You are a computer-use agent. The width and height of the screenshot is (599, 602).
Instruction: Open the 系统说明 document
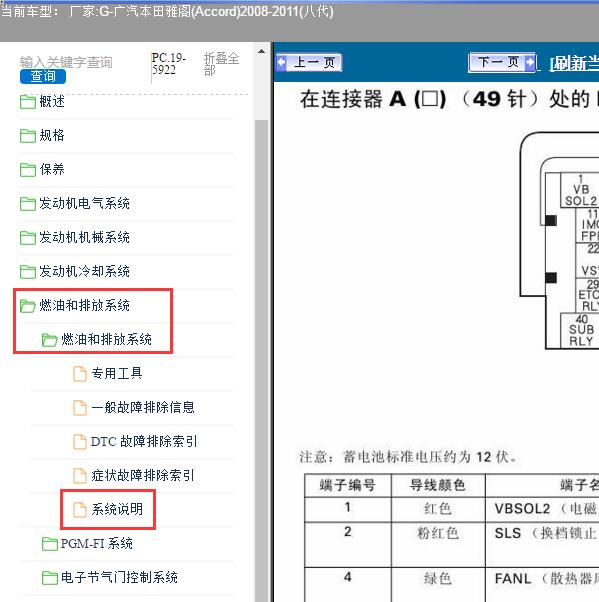117,509
